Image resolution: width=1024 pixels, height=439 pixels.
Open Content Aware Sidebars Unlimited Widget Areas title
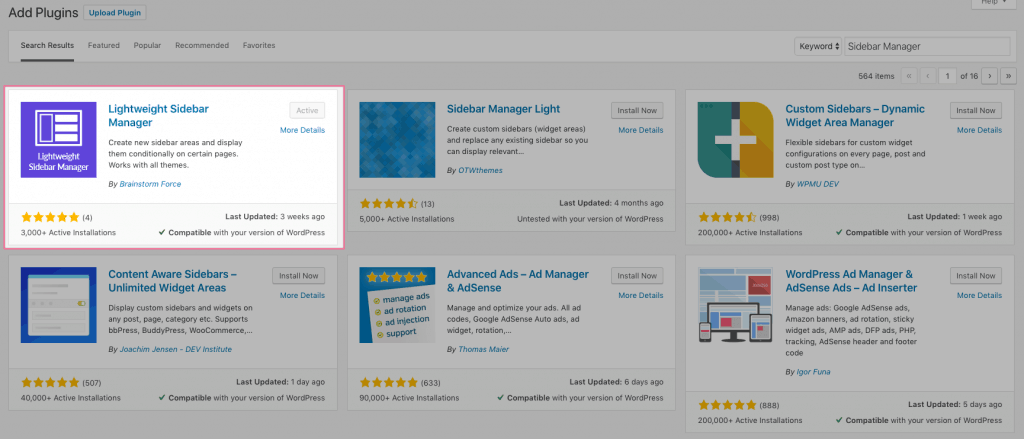[172, 281]
